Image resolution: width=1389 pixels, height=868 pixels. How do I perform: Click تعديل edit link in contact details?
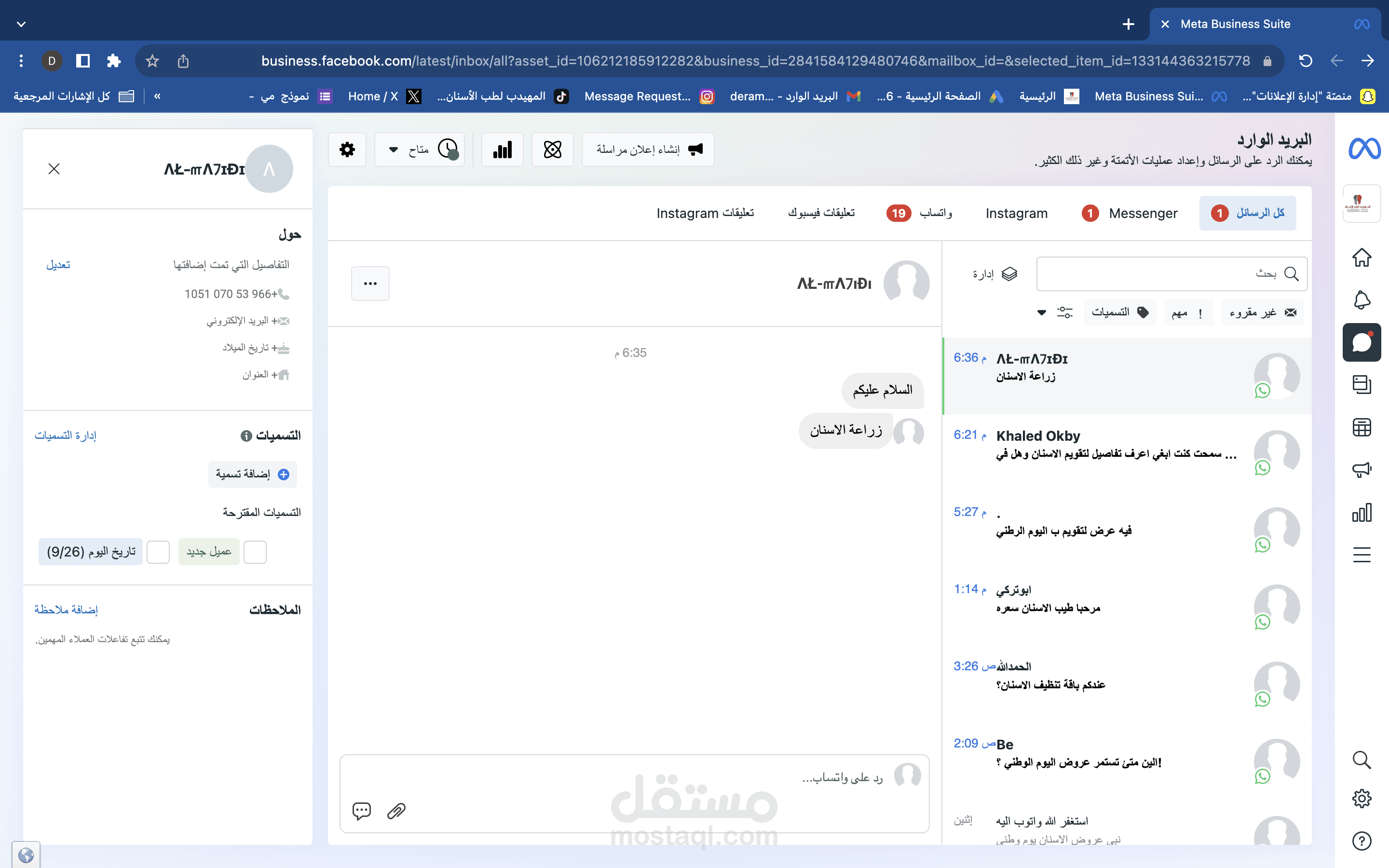(58, 265)
